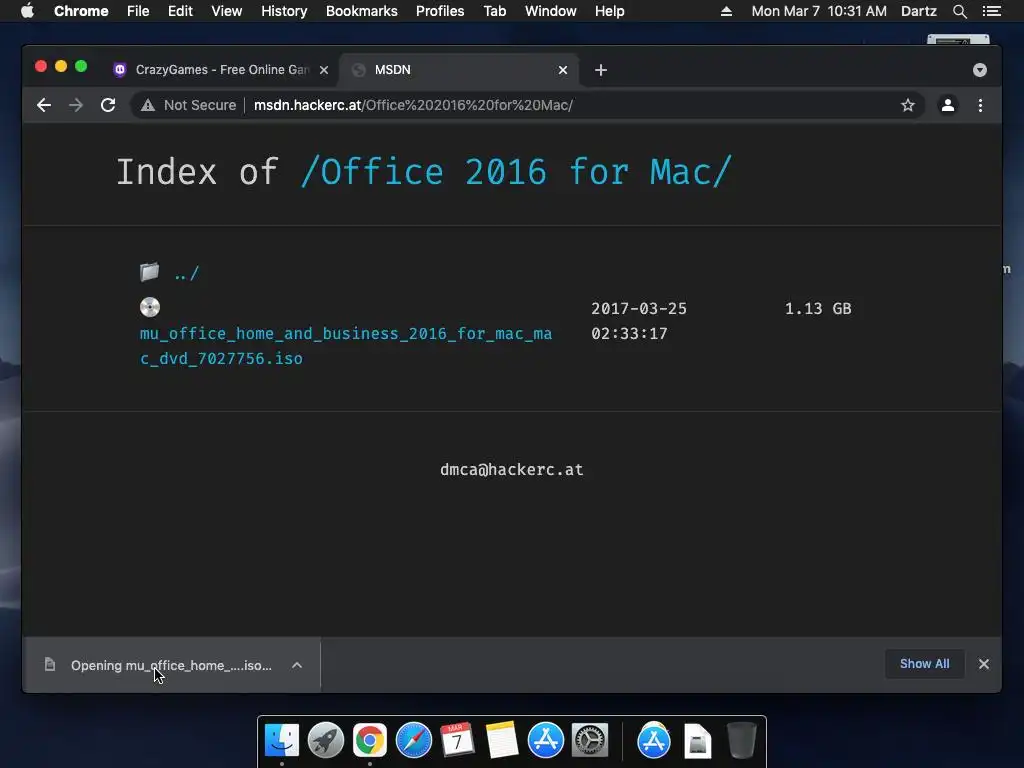Click the forward navigation arrow
The width and height of the screenshot is (1024, 768).
click(x=76, y=105)
